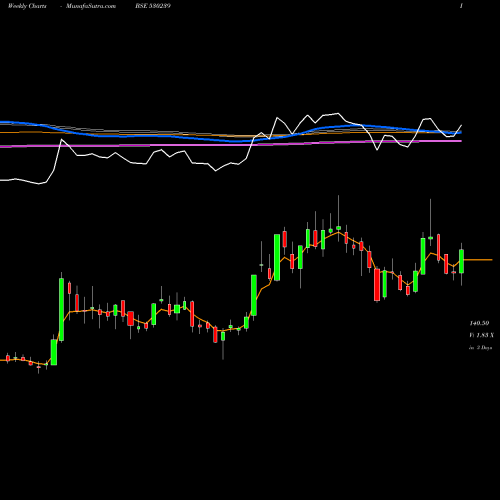Click the last green candlestick at chart's right end
This screenshot has height=500, width=500.
click(x=461, y=261)
